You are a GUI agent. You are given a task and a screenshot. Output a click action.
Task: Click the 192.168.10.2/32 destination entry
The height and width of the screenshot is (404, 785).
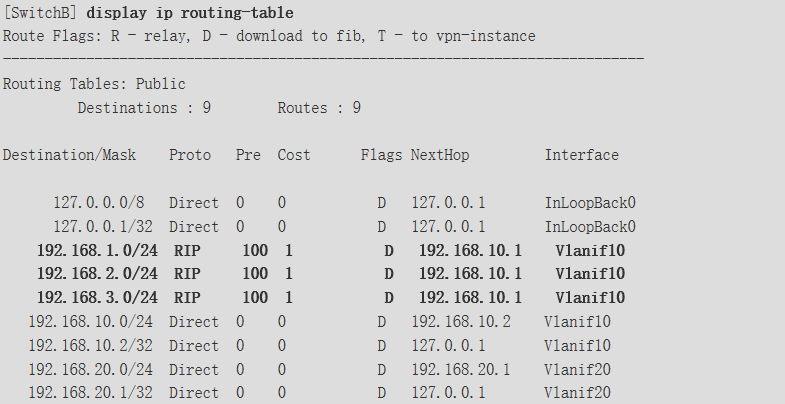pyautogui.click(x=93, y=346)
